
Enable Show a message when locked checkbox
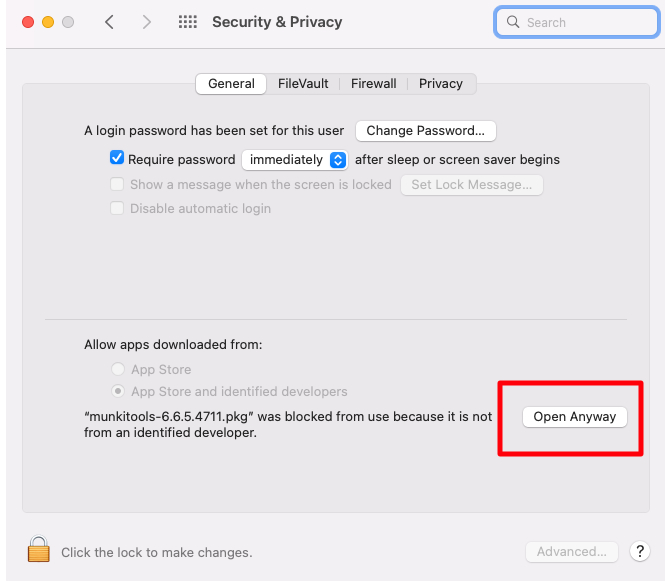click(x=117, y=184)
